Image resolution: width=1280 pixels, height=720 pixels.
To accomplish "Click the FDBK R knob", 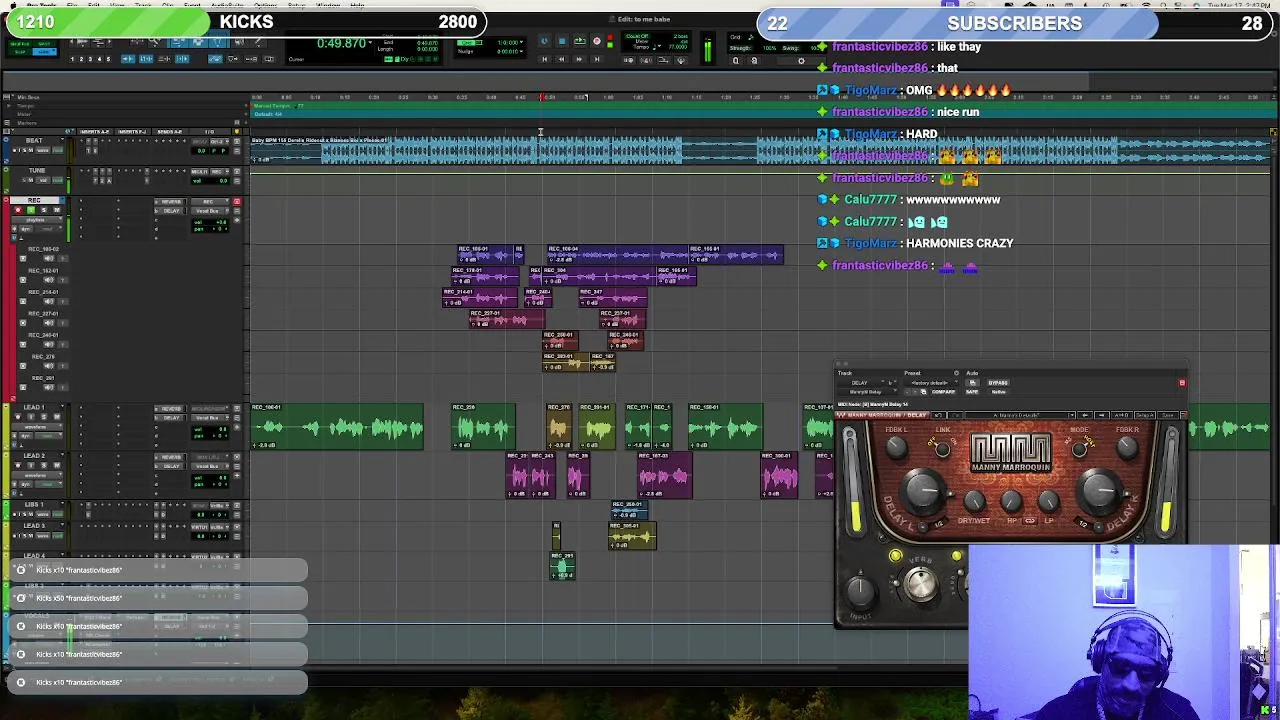I will (x=1127, y=447).
